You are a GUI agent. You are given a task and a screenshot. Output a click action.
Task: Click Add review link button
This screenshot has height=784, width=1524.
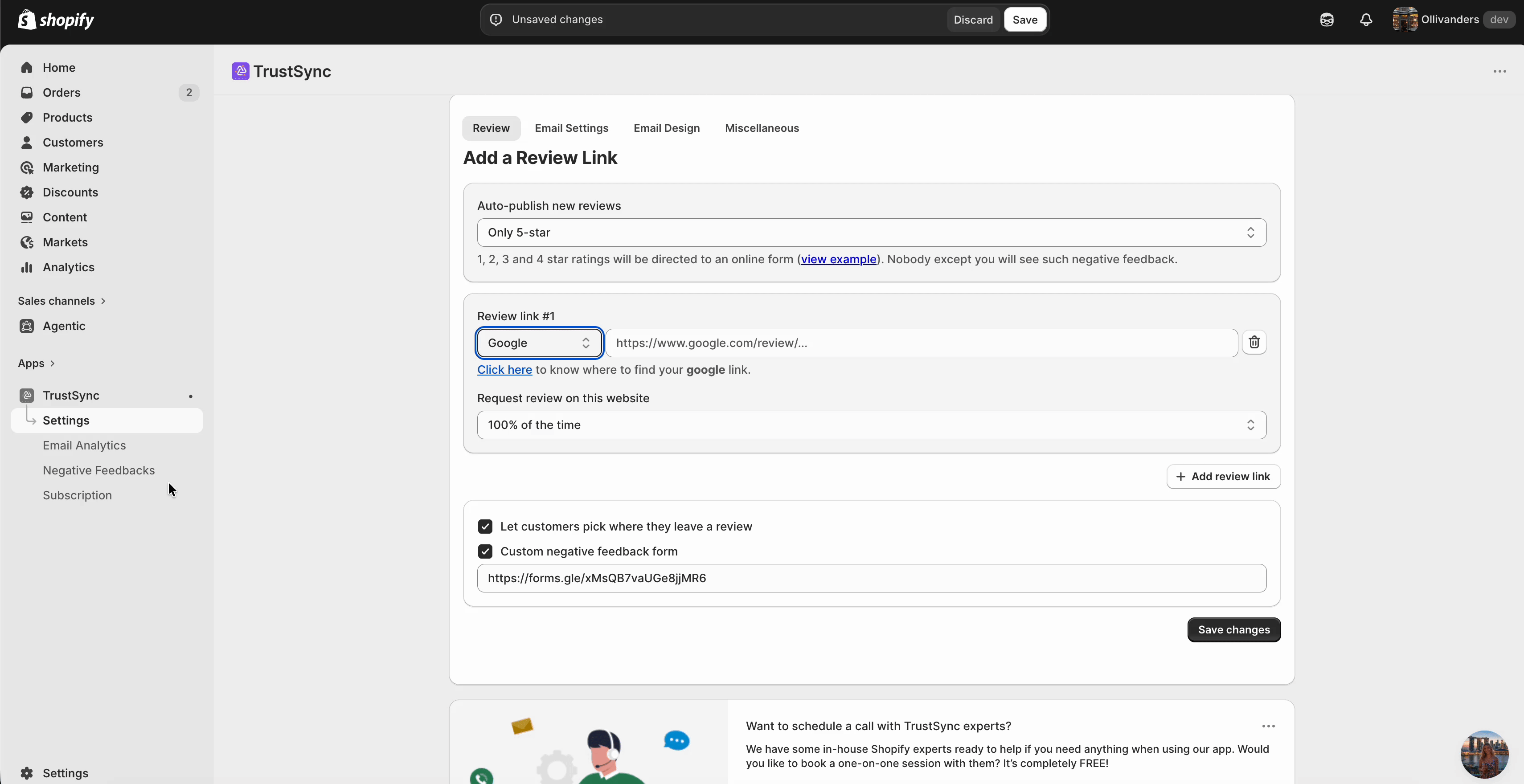(x=1223, y=476)
